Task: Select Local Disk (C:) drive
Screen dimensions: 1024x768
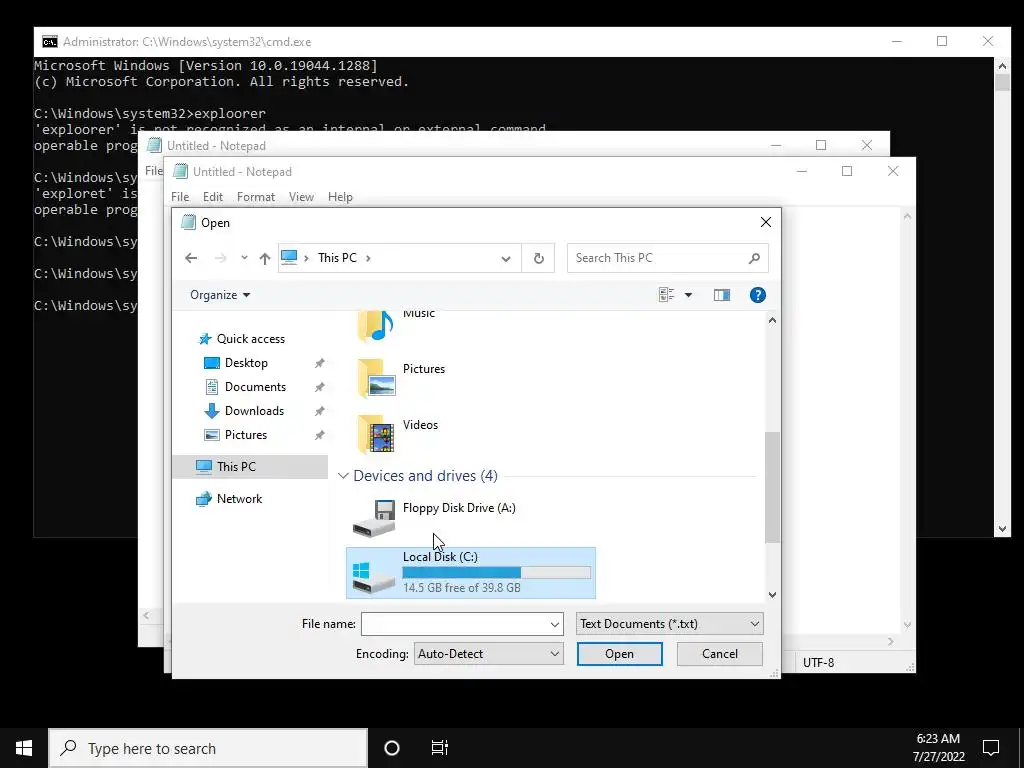Action: coord(471,573)
